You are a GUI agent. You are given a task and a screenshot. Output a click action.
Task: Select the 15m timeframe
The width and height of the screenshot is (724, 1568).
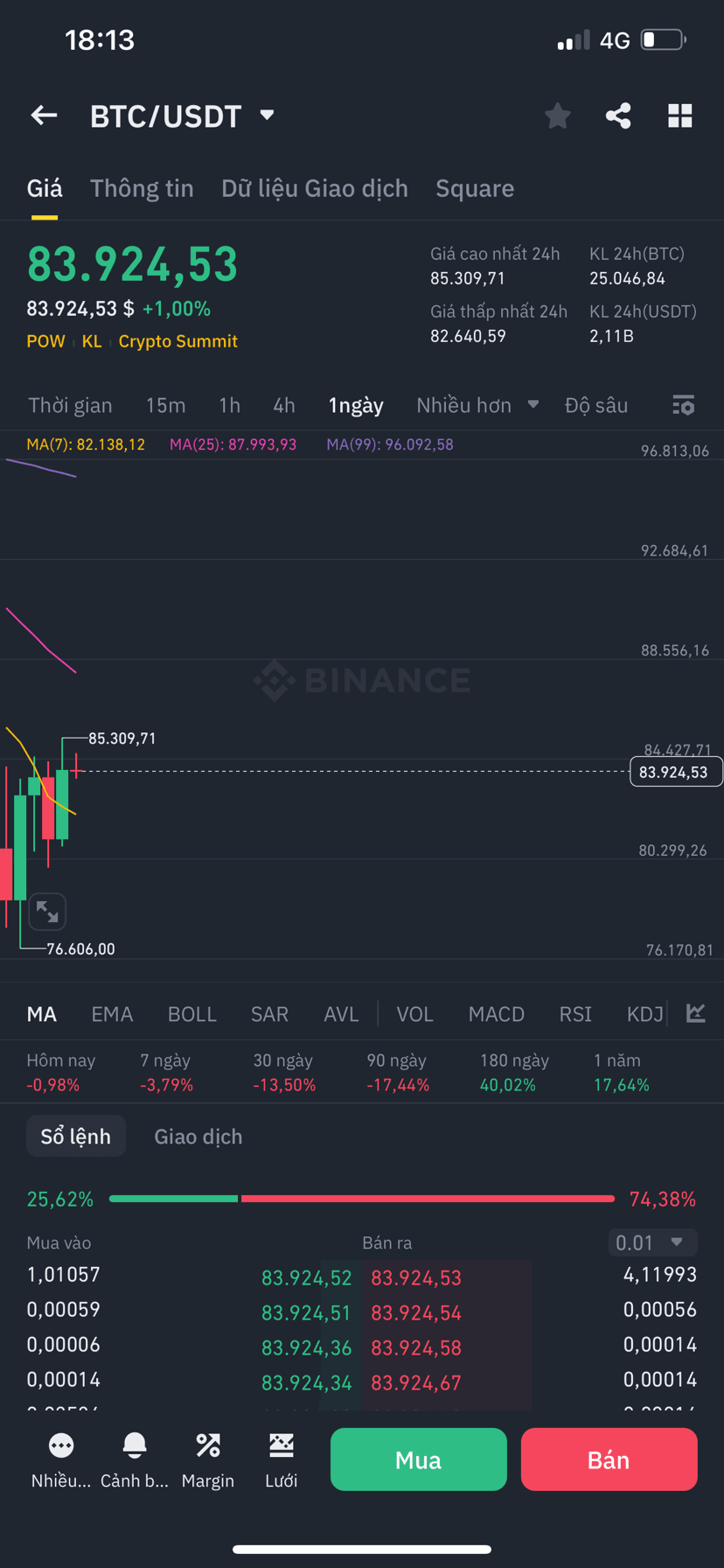pyautogui.click(x=165, y=405)
